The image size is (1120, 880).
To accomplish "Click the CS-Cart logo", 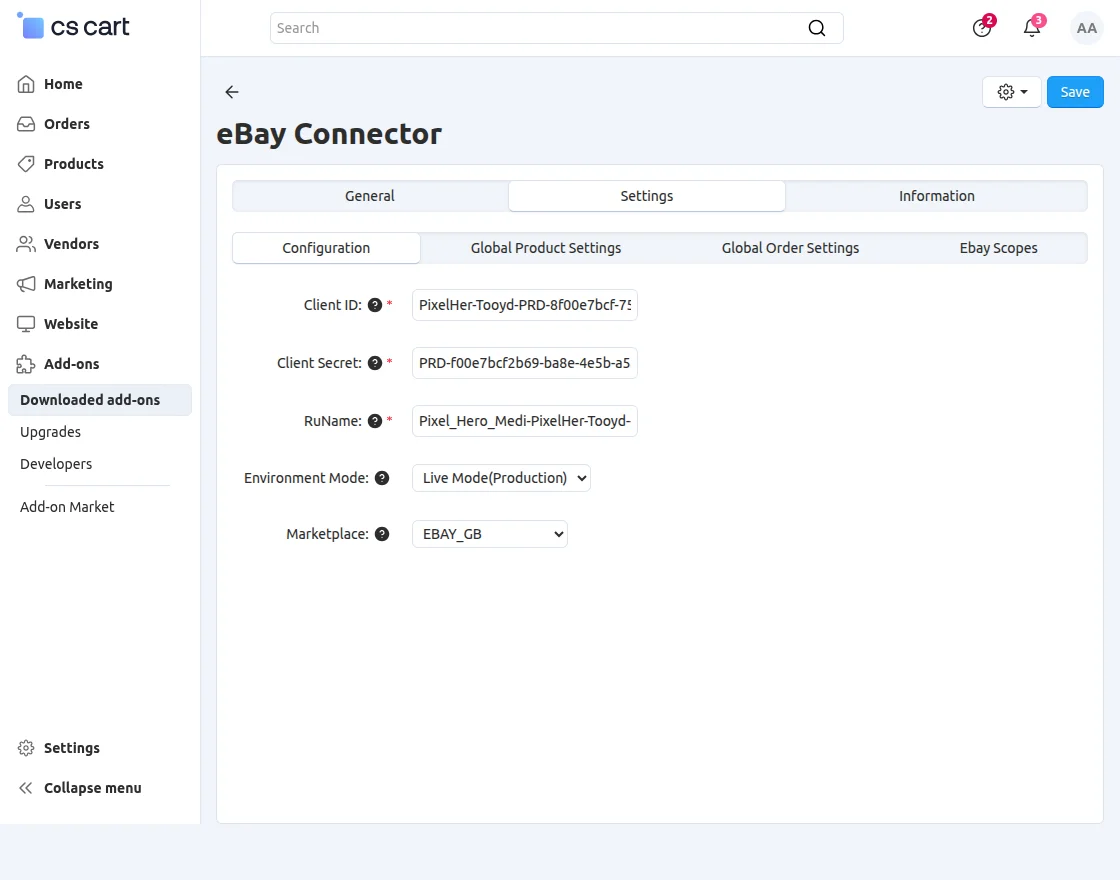I will (x=73, y=26).
